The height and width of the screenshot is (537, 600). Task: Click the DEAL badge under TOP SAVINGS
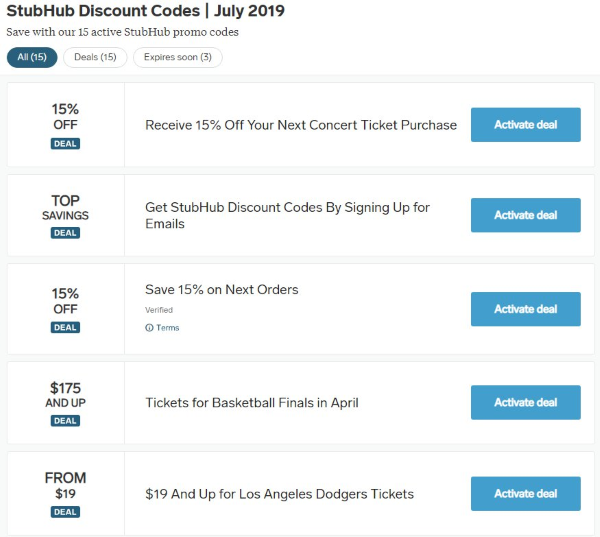tap(65, 233)
